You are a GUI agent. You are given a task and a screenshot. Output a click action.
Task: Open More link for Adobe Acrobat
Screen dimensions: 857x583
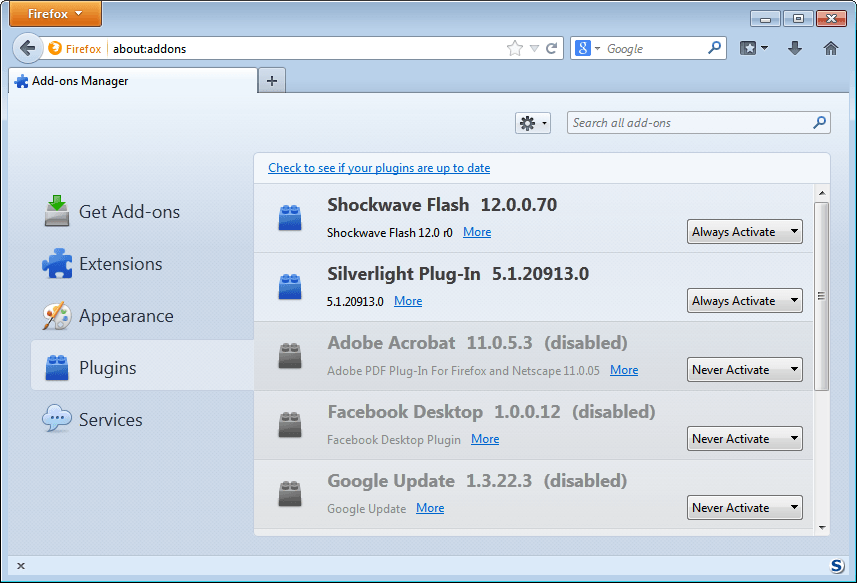(x=624, y=370)
